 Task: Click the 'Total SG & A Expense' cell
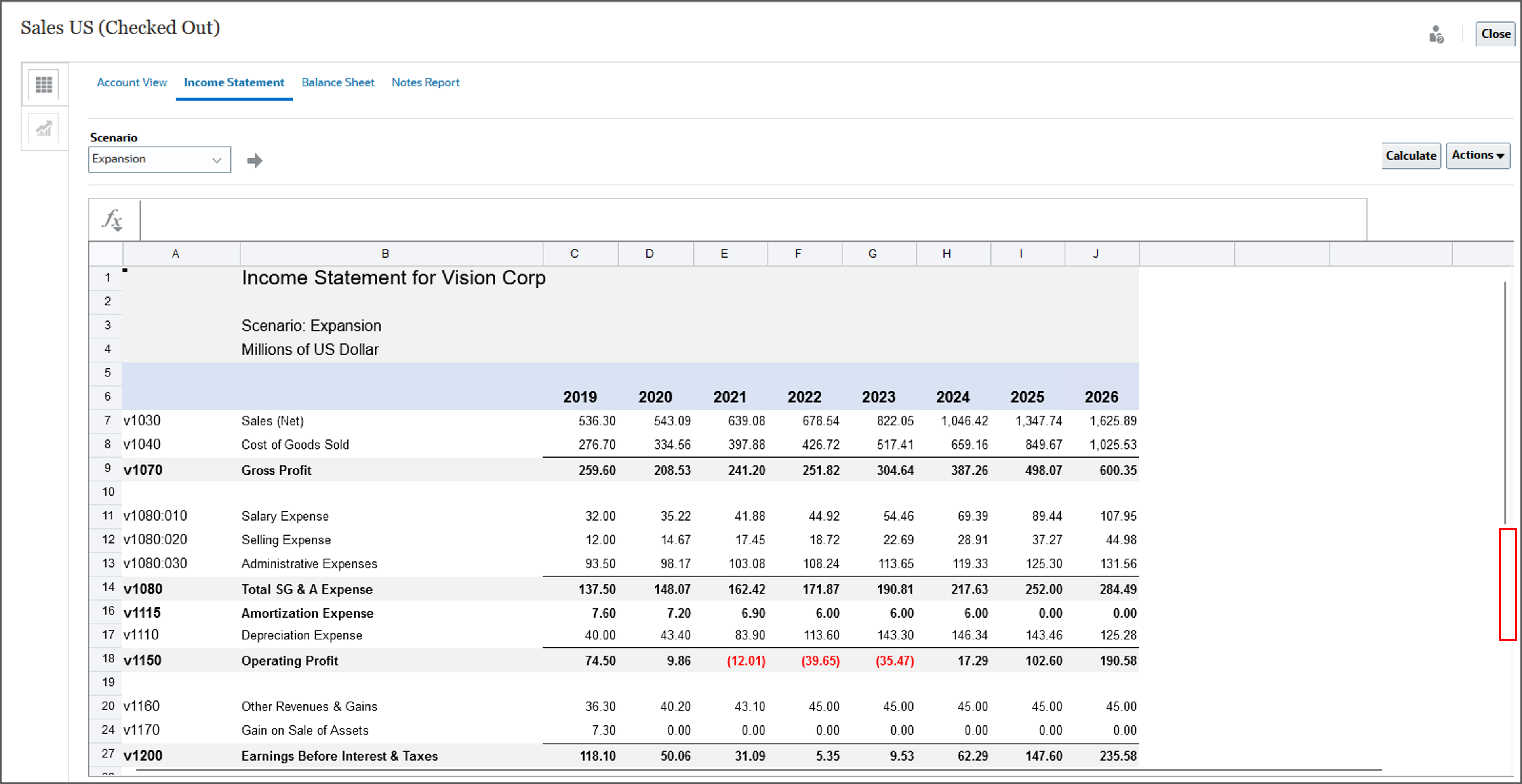point(307,589)
